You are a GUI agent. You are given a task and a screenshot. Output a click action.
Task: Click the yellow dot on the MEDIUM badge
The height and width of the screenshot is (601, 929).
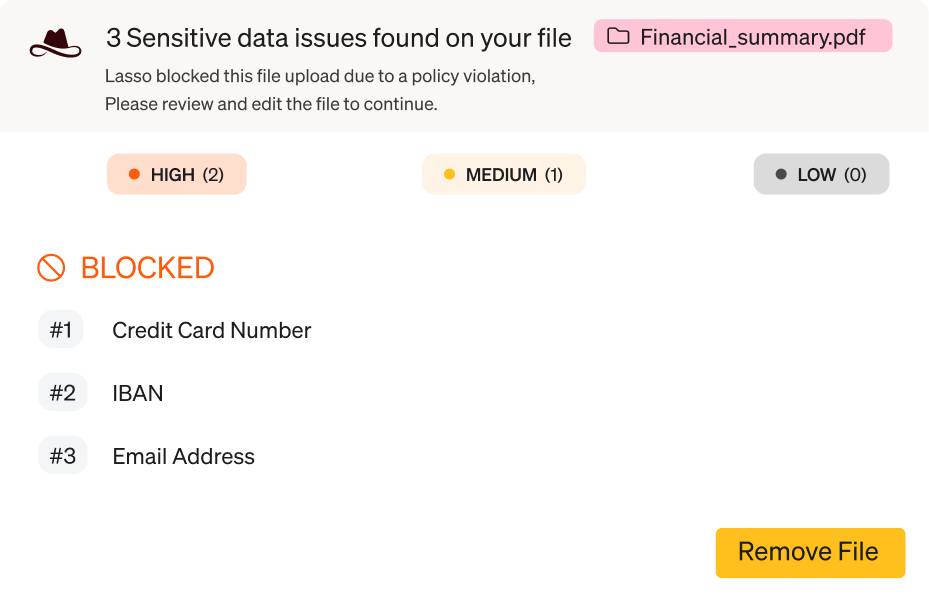tap(449, 174)
